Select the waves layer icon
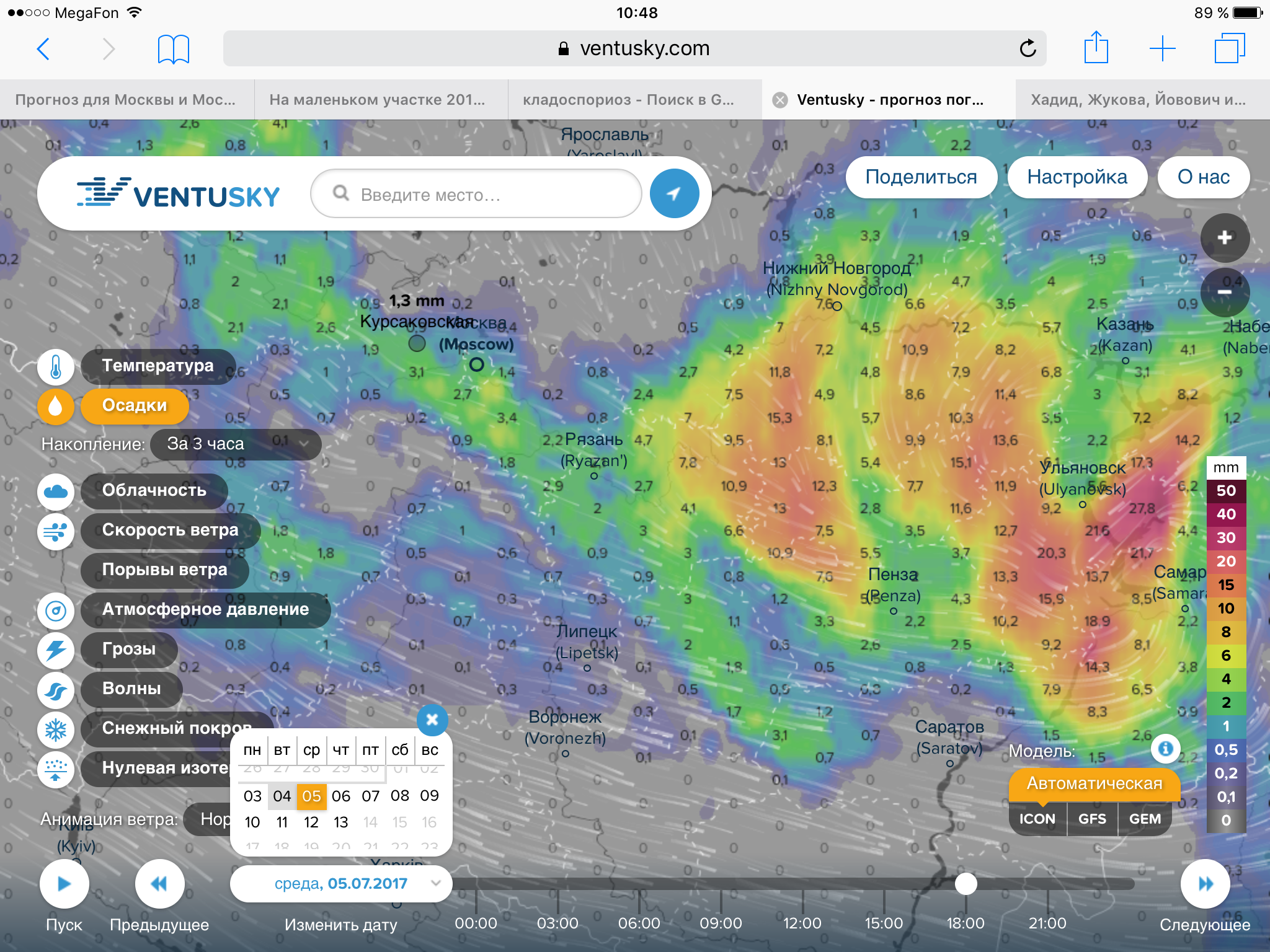 point(56,690)
